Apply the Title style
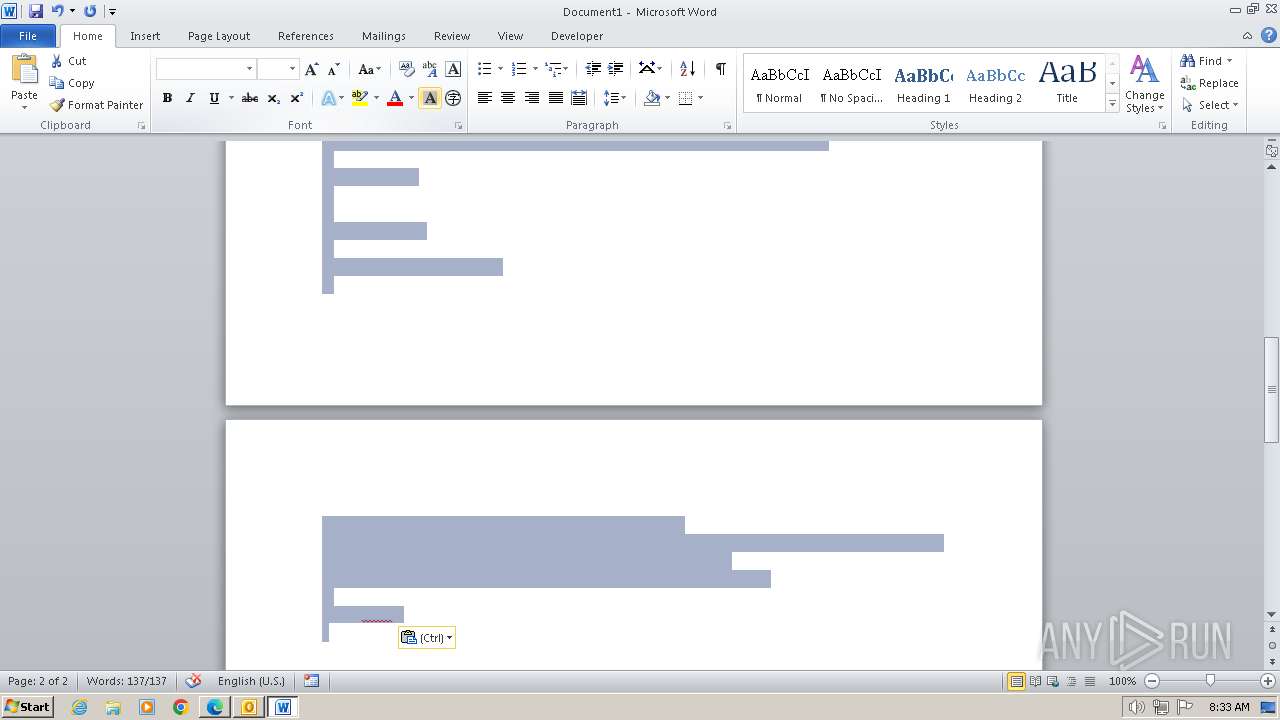Viewport: 1280px width, 720px height. coord(1067,84)
